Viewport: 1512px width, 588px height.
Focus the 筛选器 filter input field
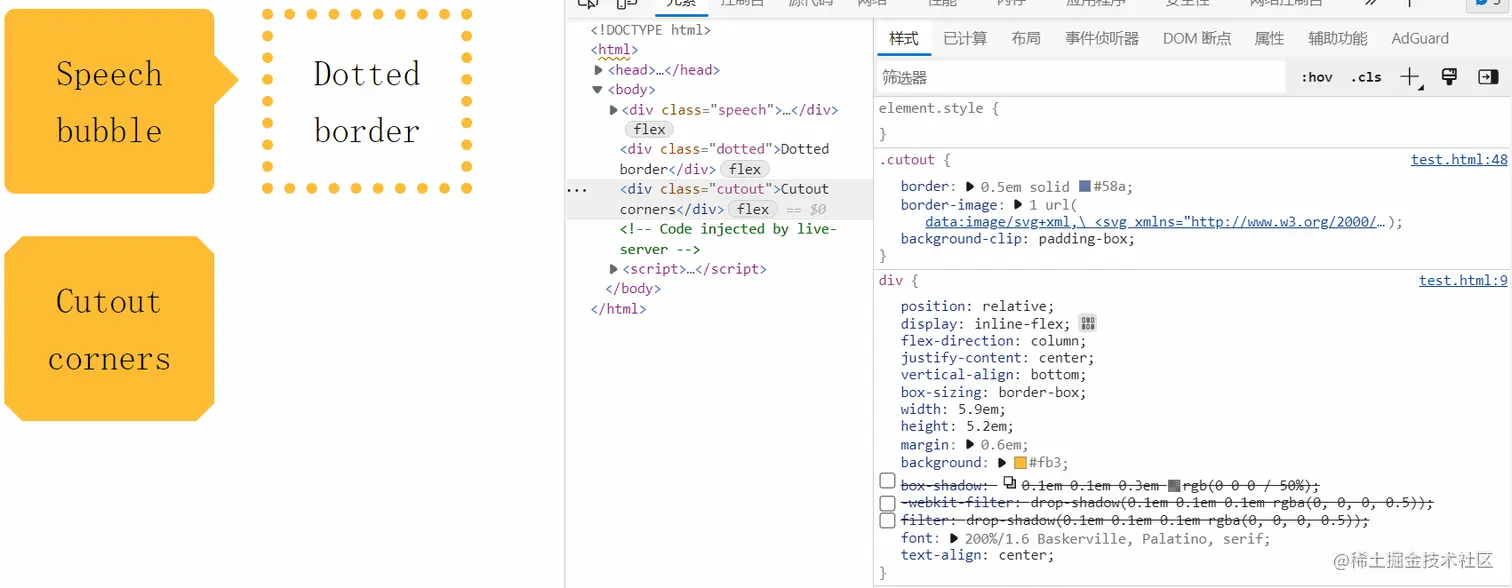(1081, 77)
